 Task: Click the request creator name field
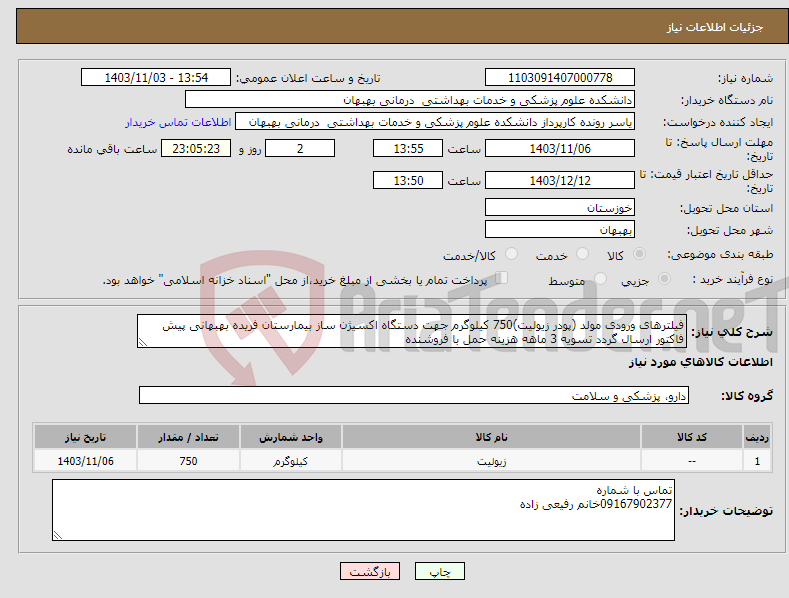click(x=435, y=122)
